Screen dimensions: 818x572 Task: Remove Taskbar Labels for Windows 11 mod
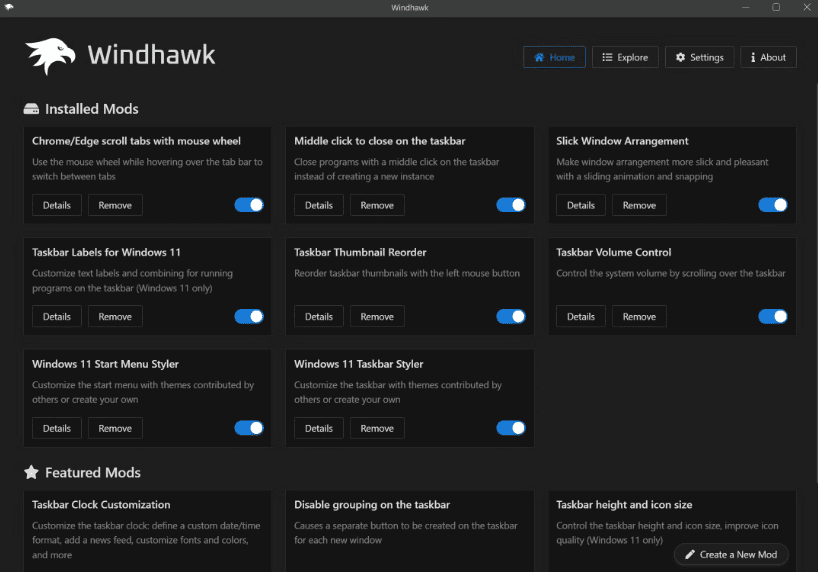115,316
